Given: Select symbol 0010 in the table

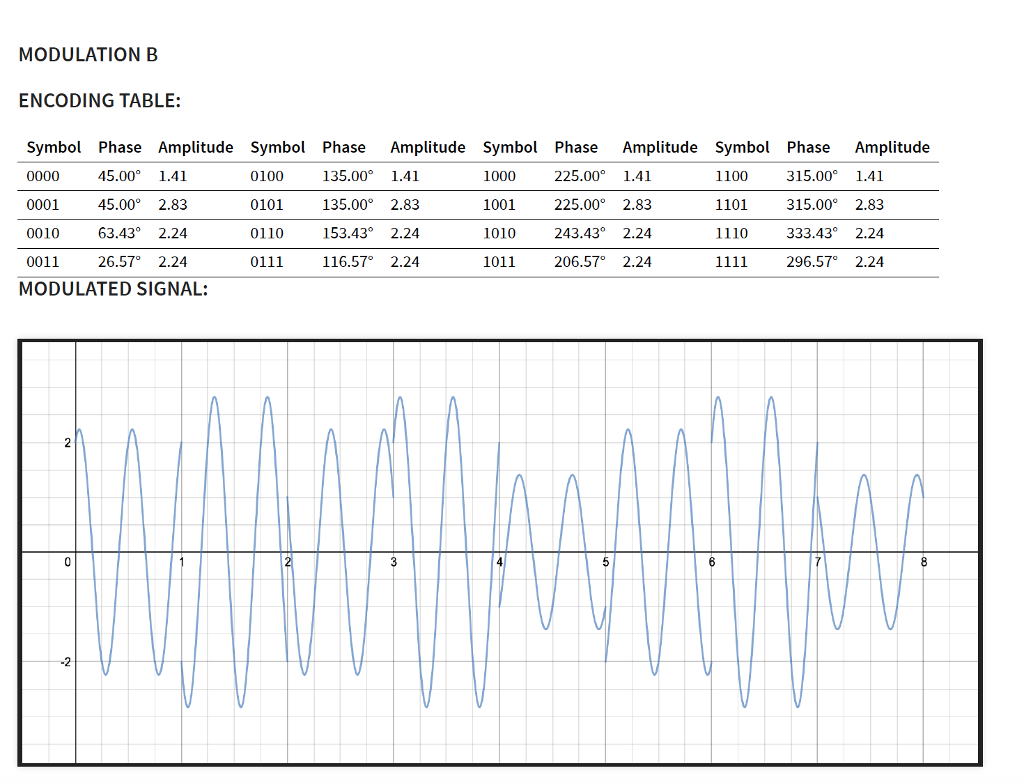Looking at the screenshot, I should [x=43, y=233].
